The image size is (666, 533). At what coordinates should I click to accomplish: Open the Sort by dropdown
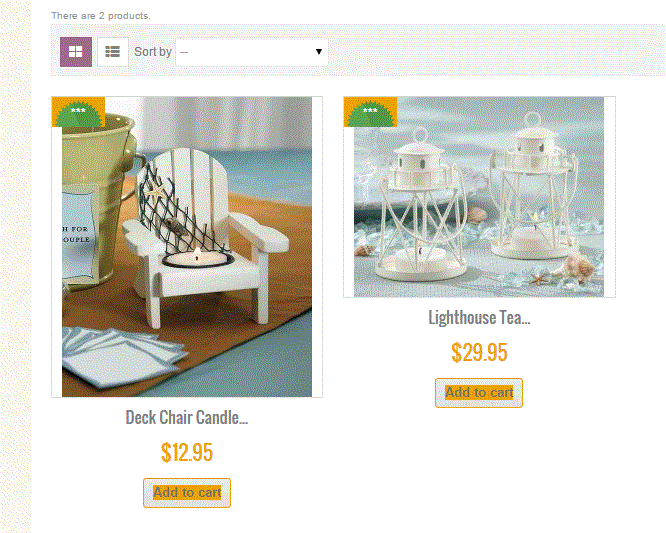[252, 52]
